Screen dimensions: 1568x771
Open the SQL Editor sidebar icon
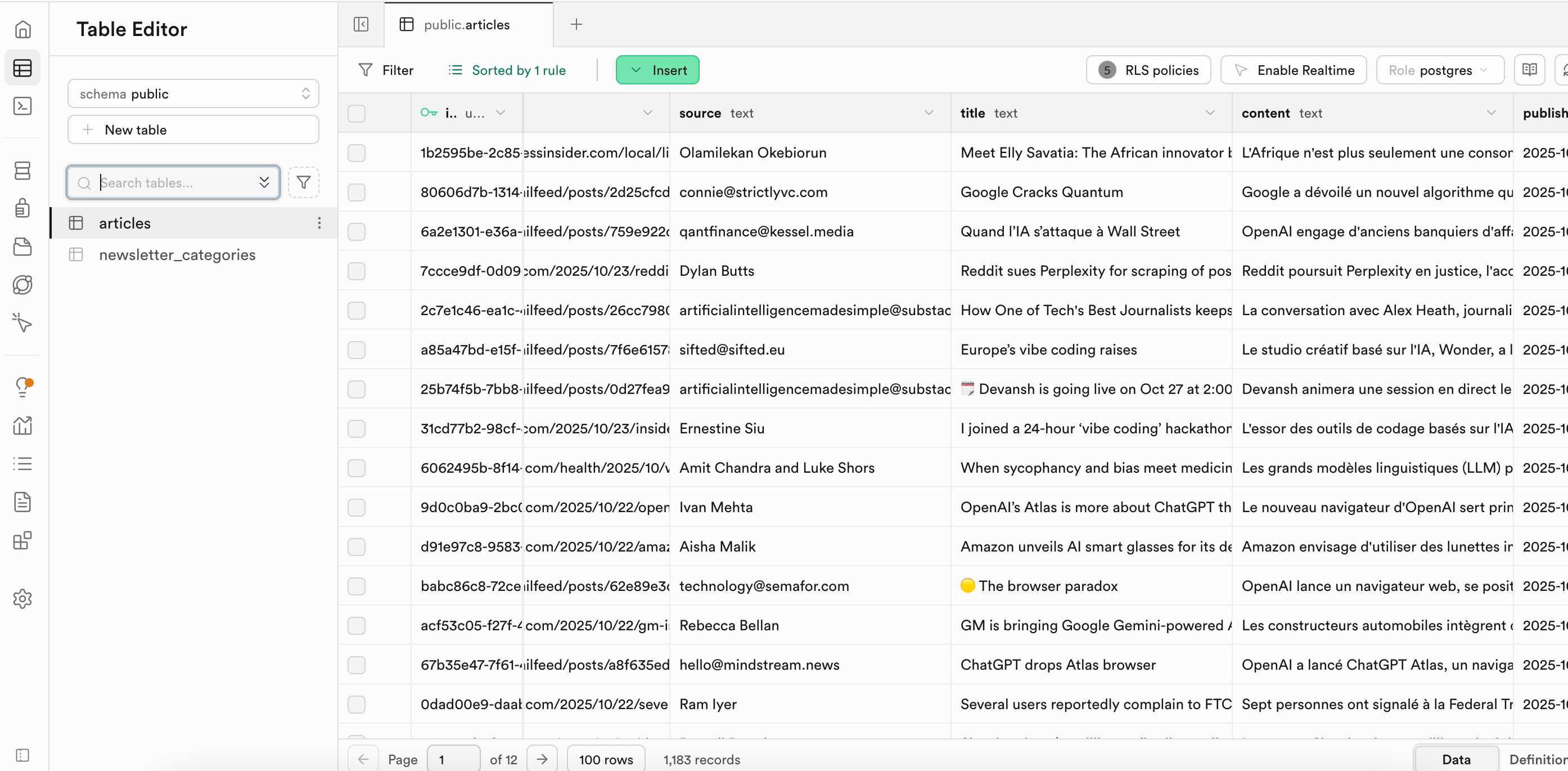22,106
